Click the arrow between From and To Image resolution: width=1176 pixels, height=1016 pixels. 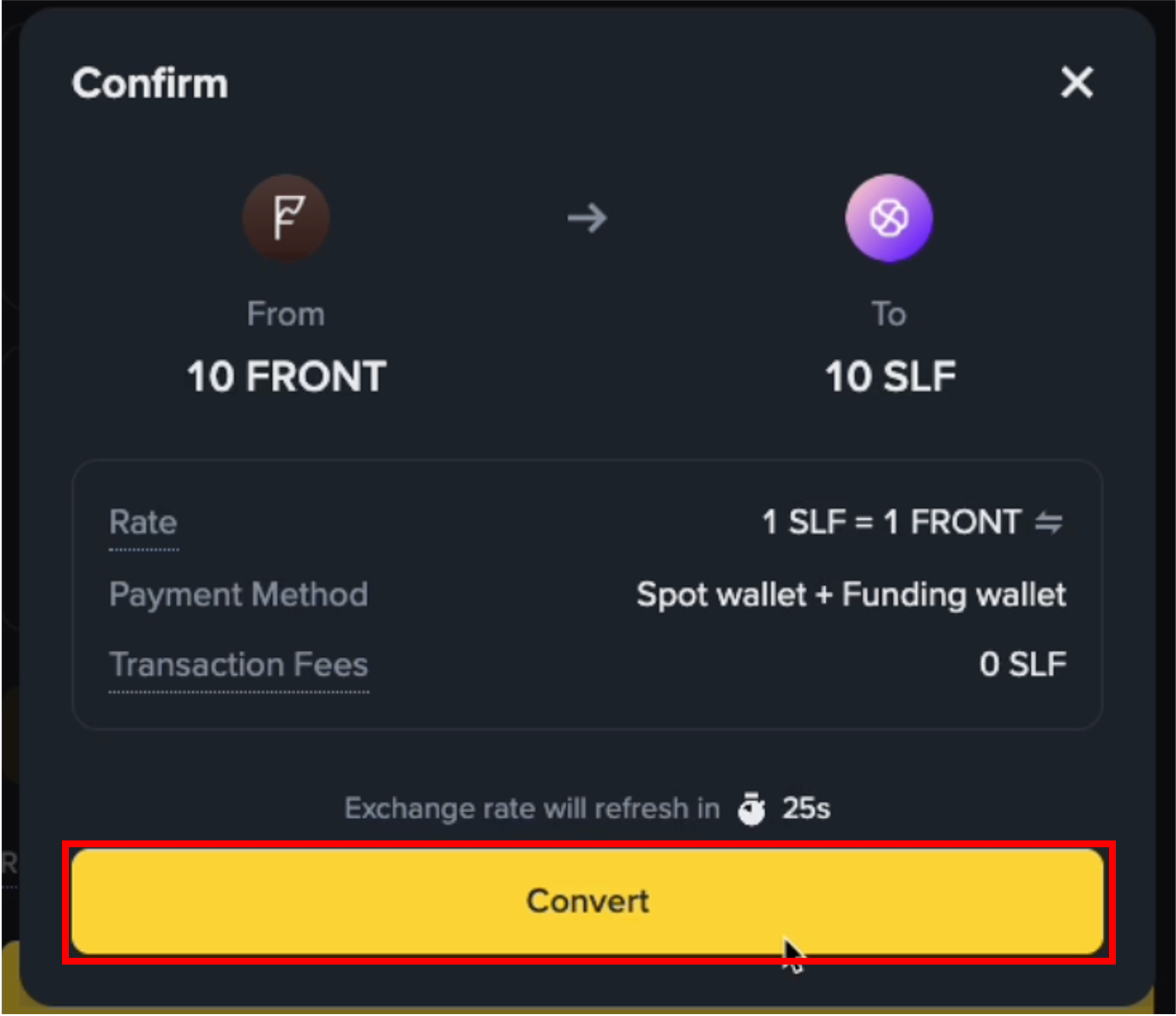click(587, 218)
